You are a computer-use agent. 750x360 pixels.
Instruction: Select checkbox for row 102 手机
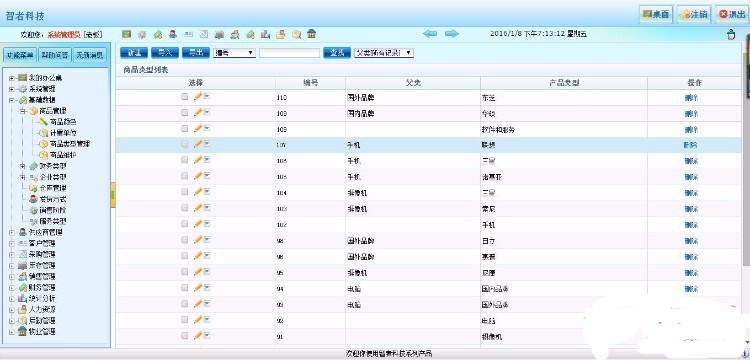185,224
